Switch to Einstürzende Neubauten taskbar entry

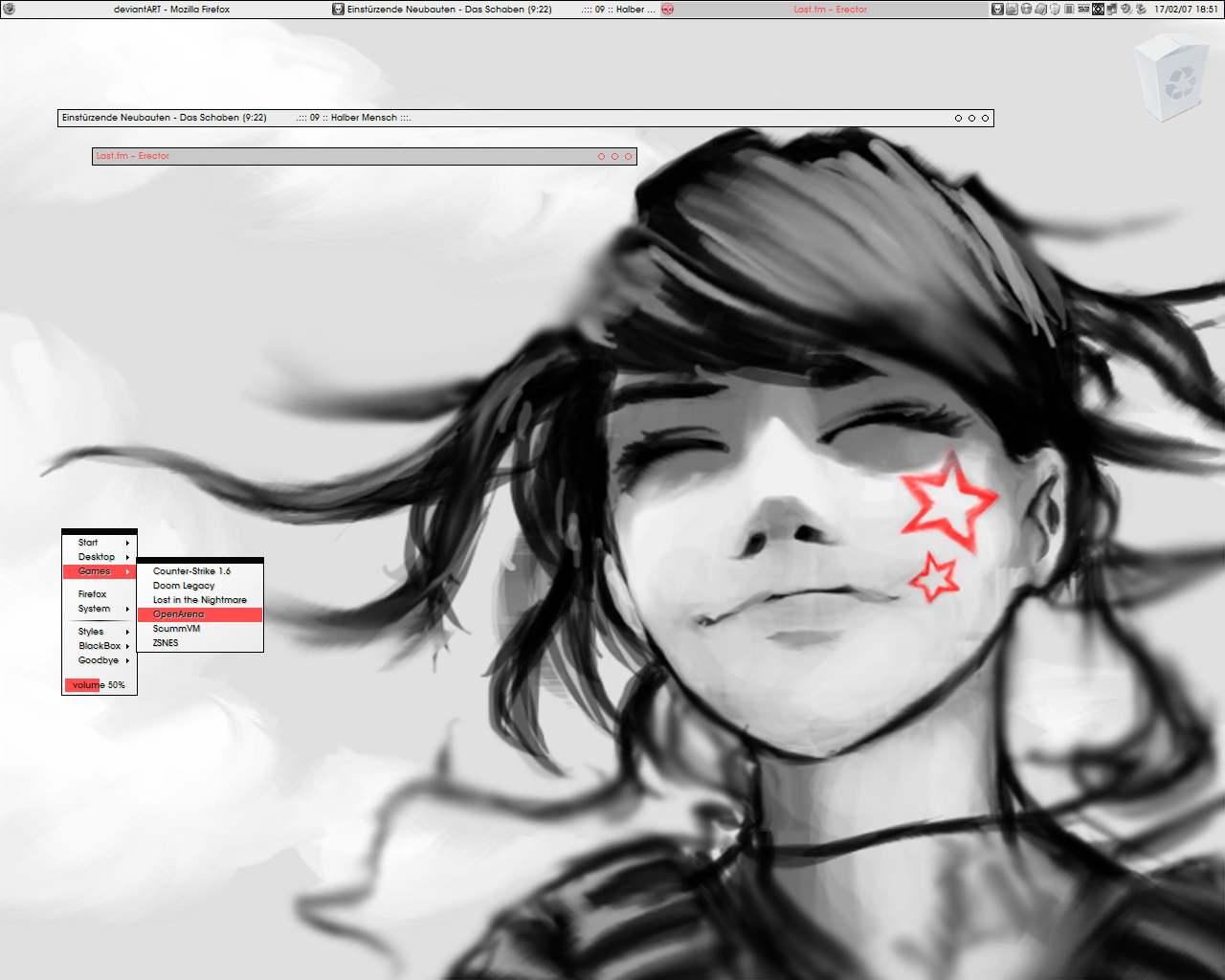(494, 9)
